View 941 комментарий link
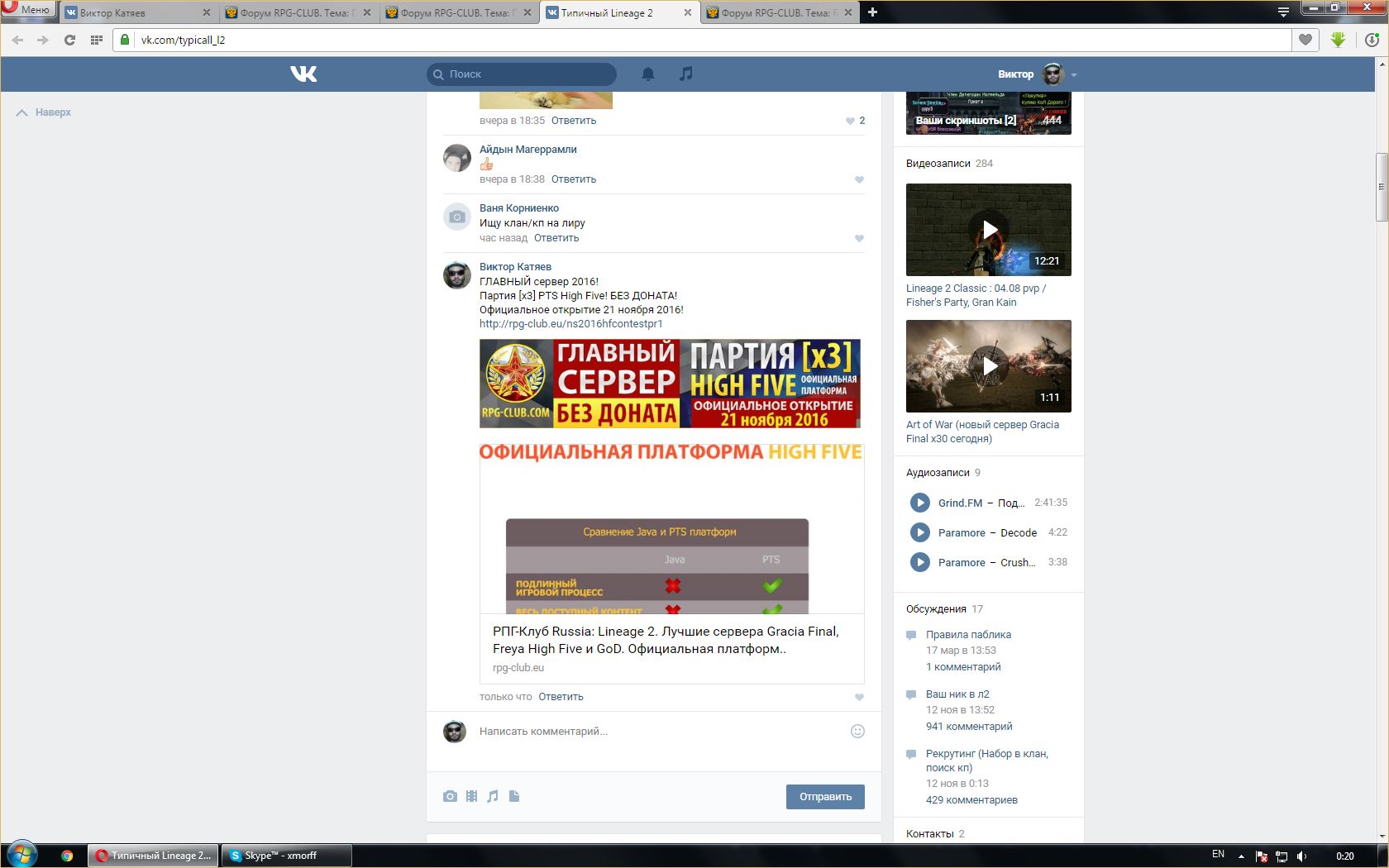This screenshot has height=868, width=1389. coord(969,727)
